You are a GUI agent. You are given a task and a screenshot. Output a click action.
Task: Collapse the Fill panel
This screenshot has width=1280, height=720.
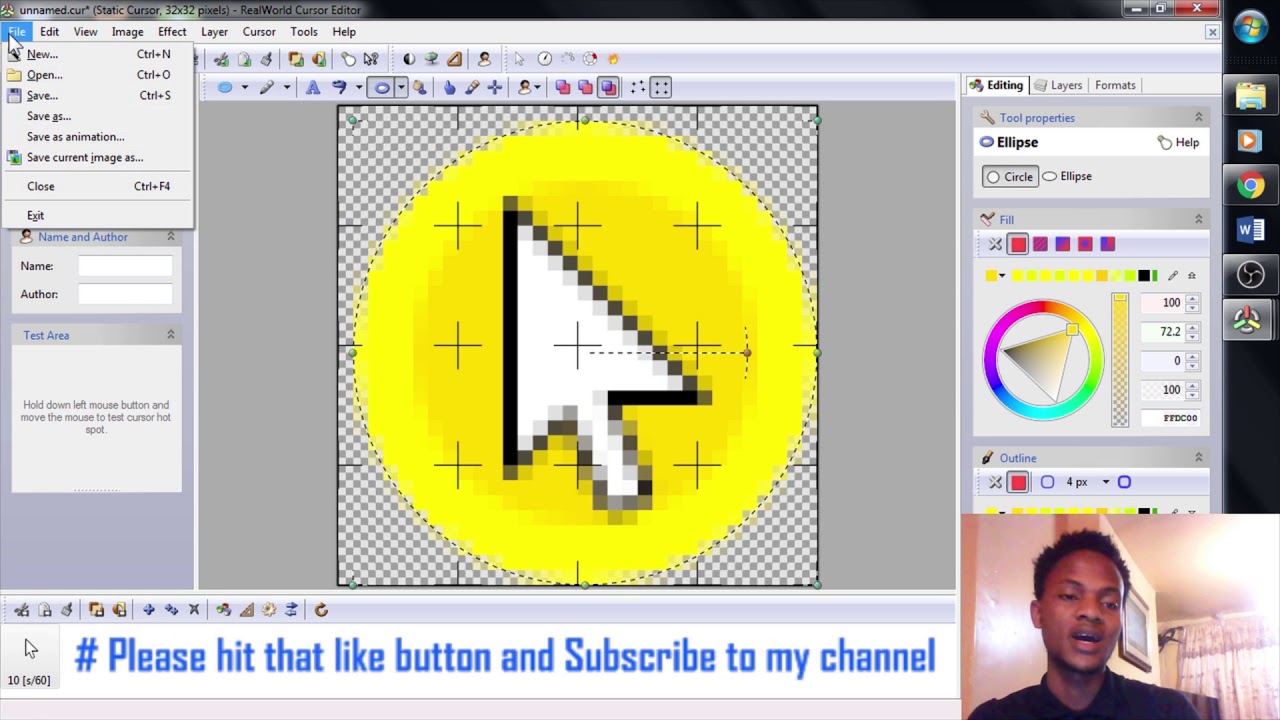tap(1198, 219)
